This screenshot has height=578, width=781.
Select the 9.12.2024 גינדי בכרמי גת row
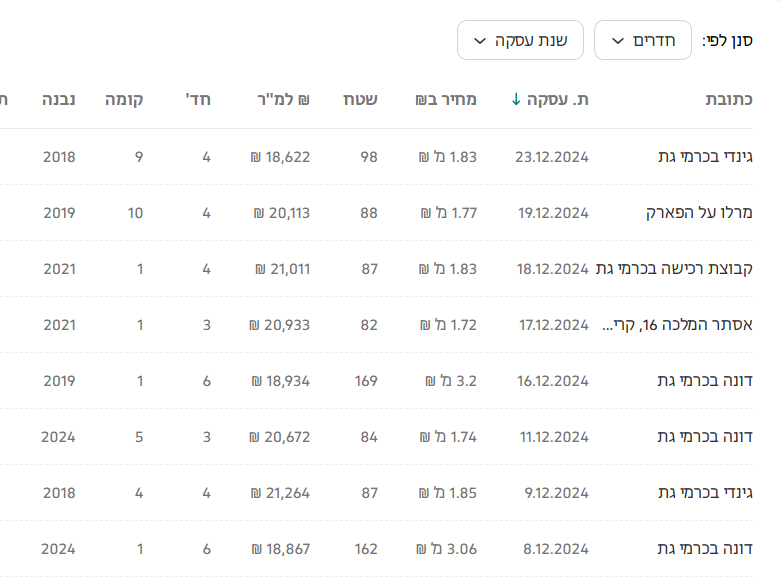pyautogui.click(x=705, y=493)
